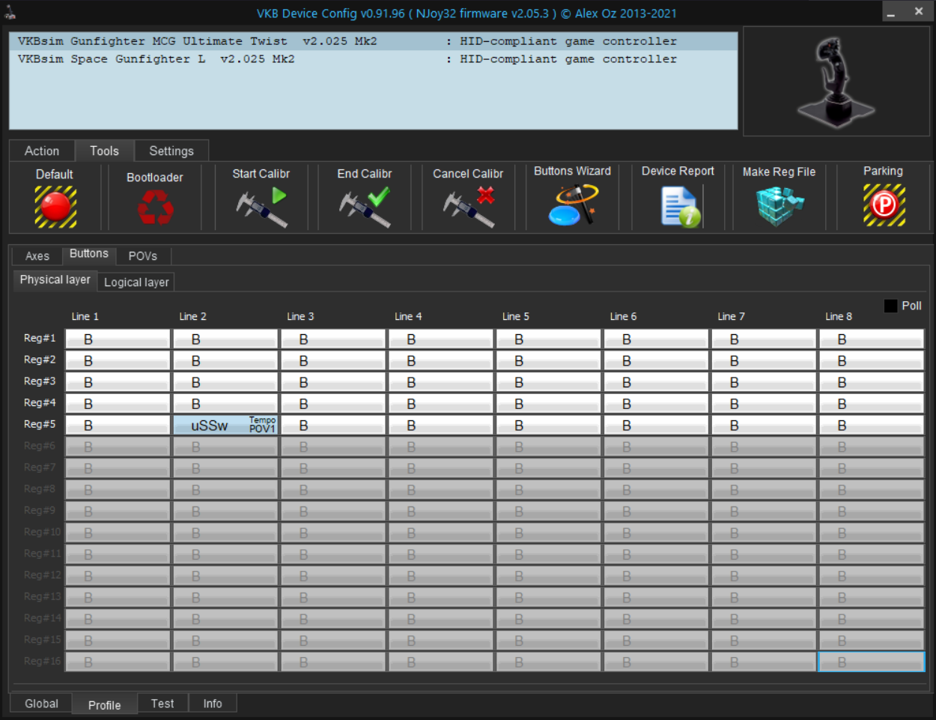Open the Settings tab

171,151
